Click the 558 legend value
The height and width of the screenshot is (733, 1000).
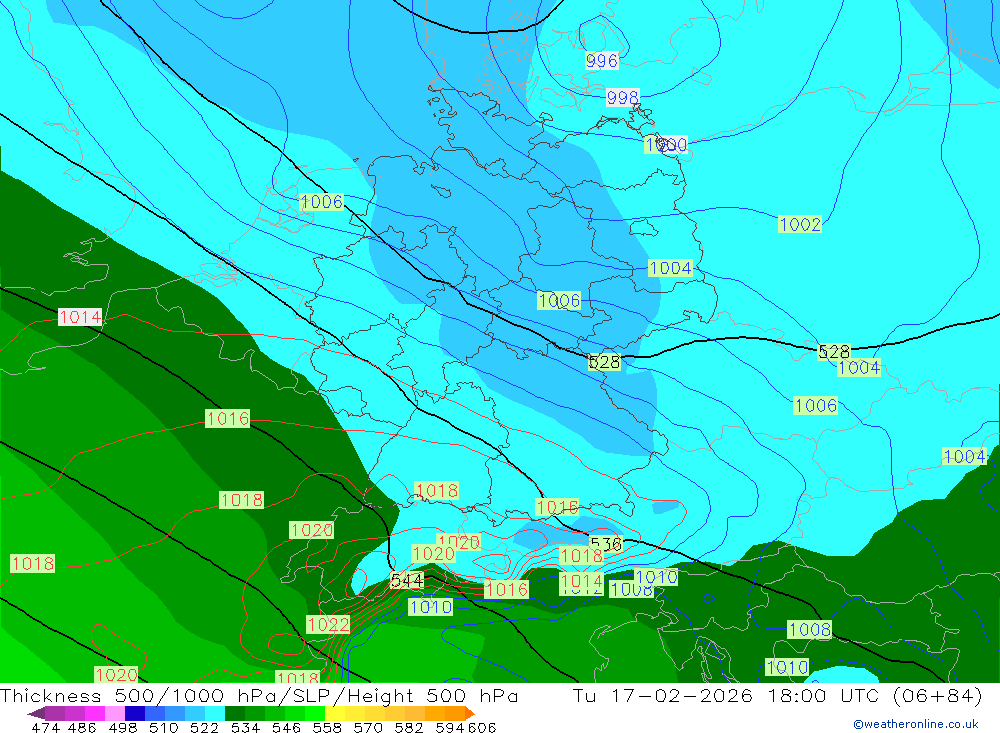tap(327, 727)
